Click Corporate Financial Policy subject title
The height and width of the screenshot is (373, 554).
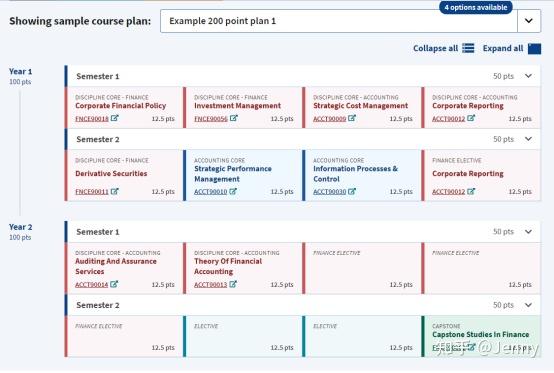(120, 106)
